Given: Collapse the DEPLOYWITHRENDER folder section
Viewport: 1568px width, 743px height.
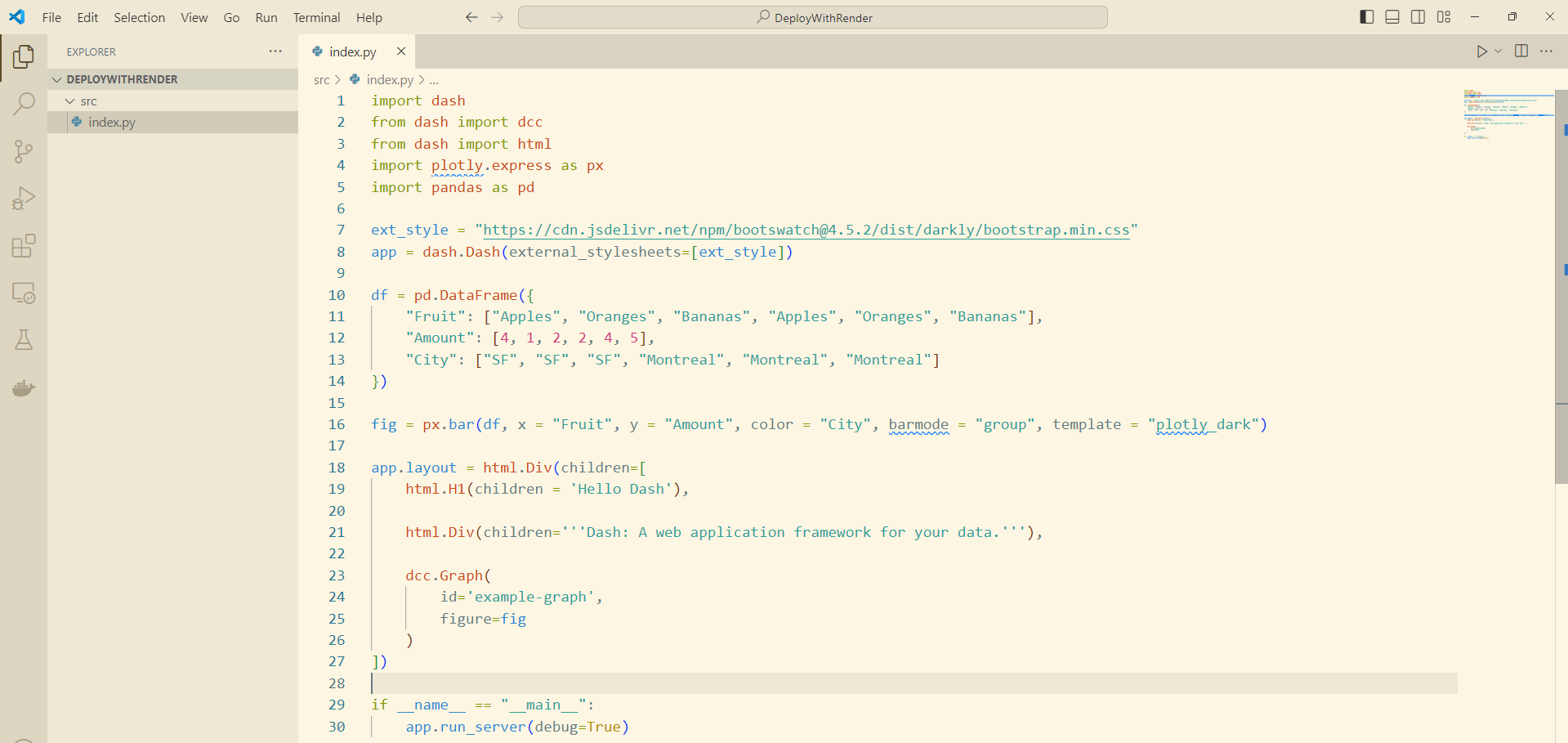Looking at the screenshot, I should click(172, 79).
